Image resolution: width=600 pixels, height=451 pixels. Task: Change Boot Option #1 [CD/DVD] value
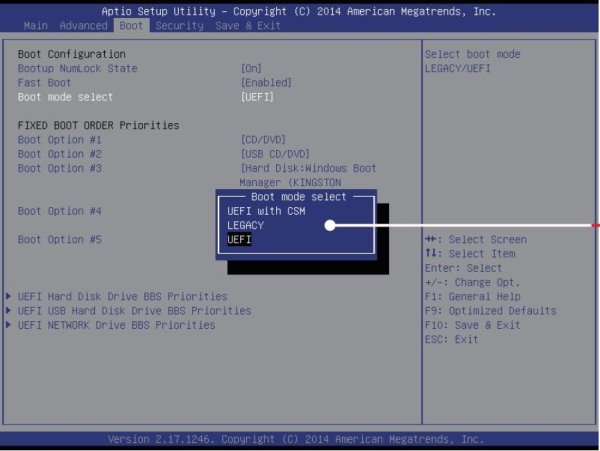pos(263,140)
